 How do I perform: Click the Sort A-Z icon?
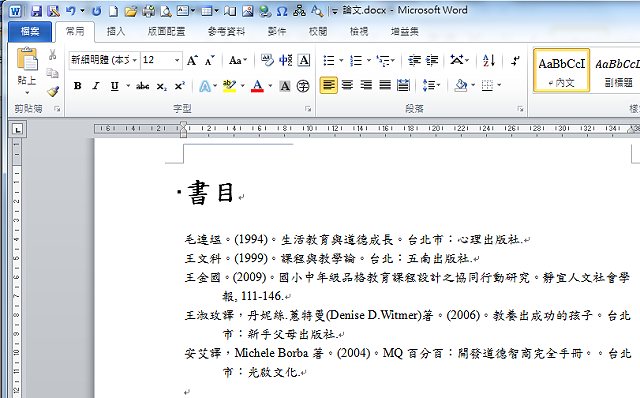tap(489, 60)
